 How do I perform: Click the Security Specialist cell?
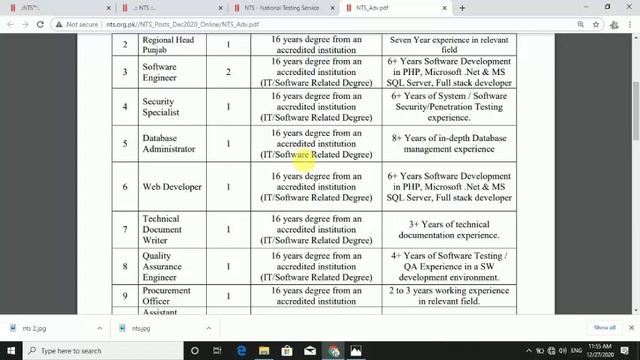point(172,107)
